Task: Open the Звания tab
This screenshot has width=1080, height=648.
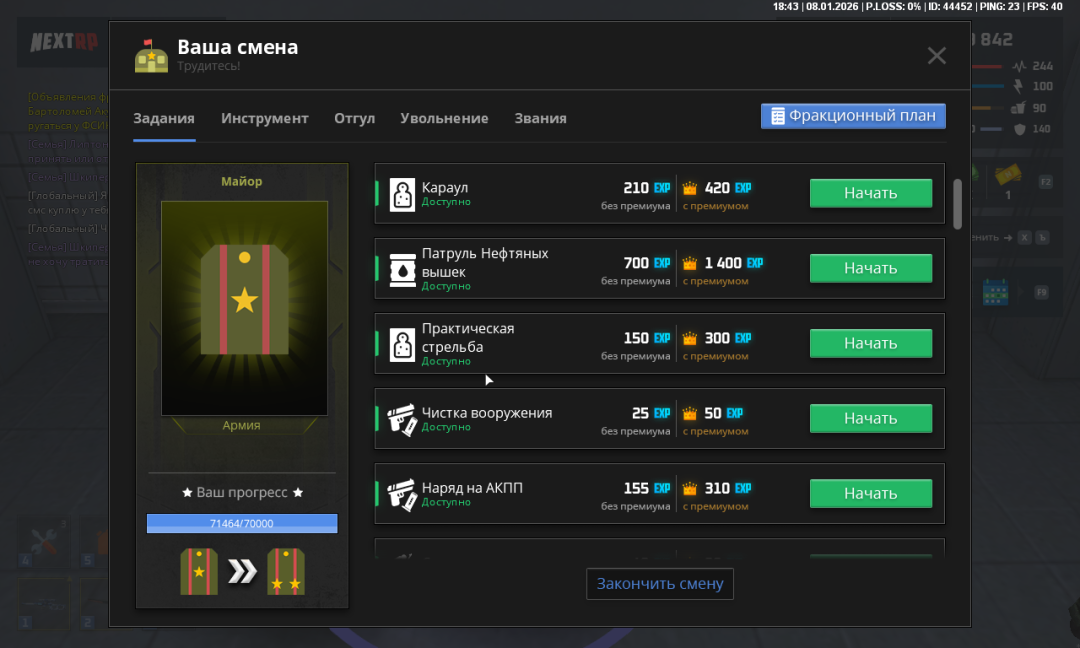Action: pyautogui.click(x=540, y=118)
